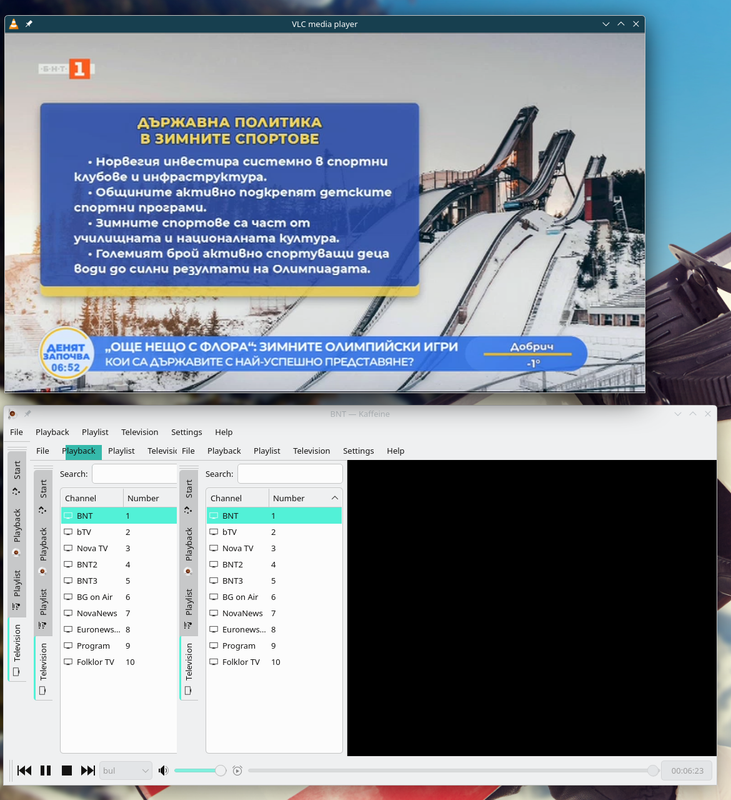Click the highlighted Playback menu in the second row
Screen dimensions: 731x800
pos(82,451)
